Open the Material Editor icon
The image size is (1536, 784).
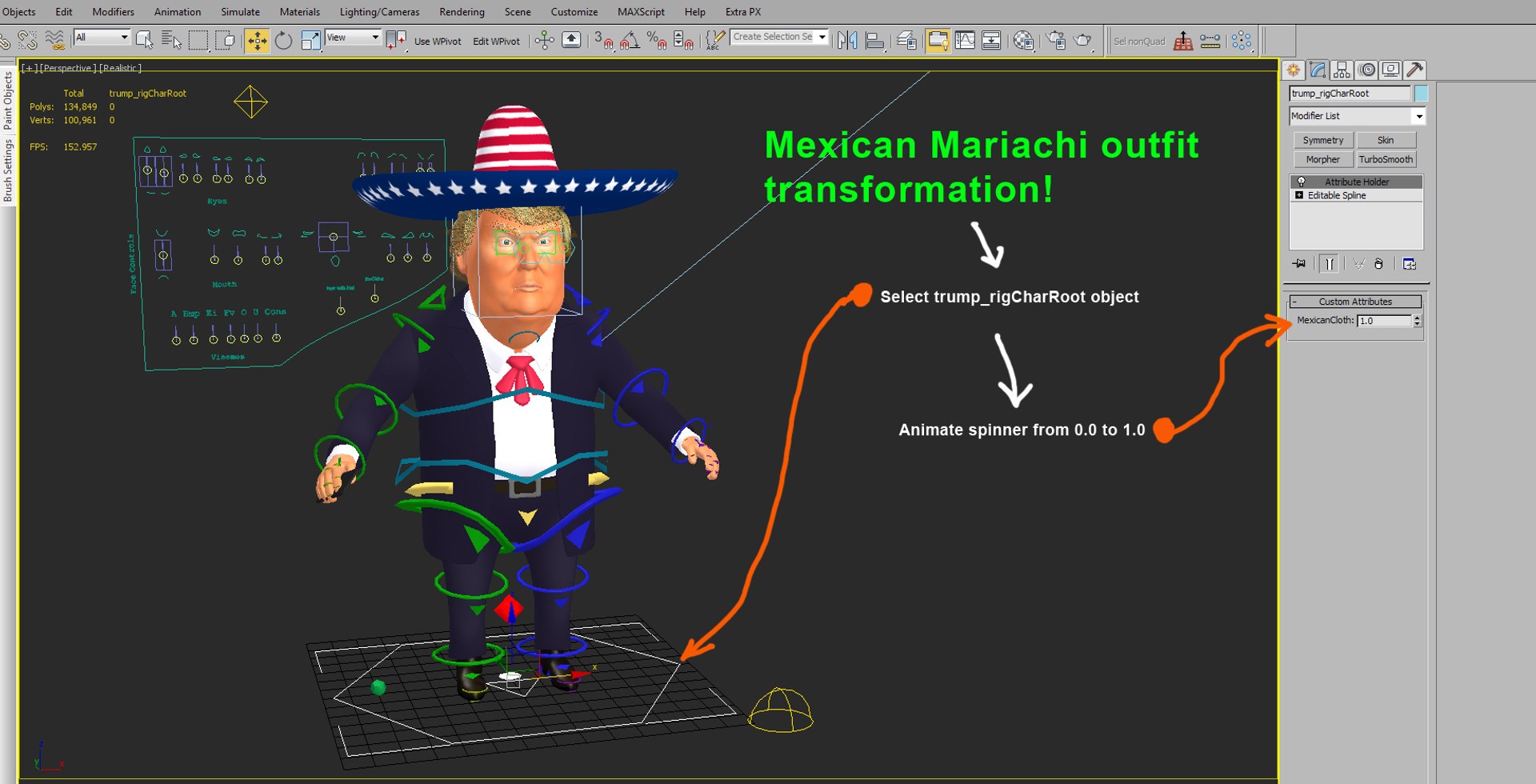[1023, 40]
